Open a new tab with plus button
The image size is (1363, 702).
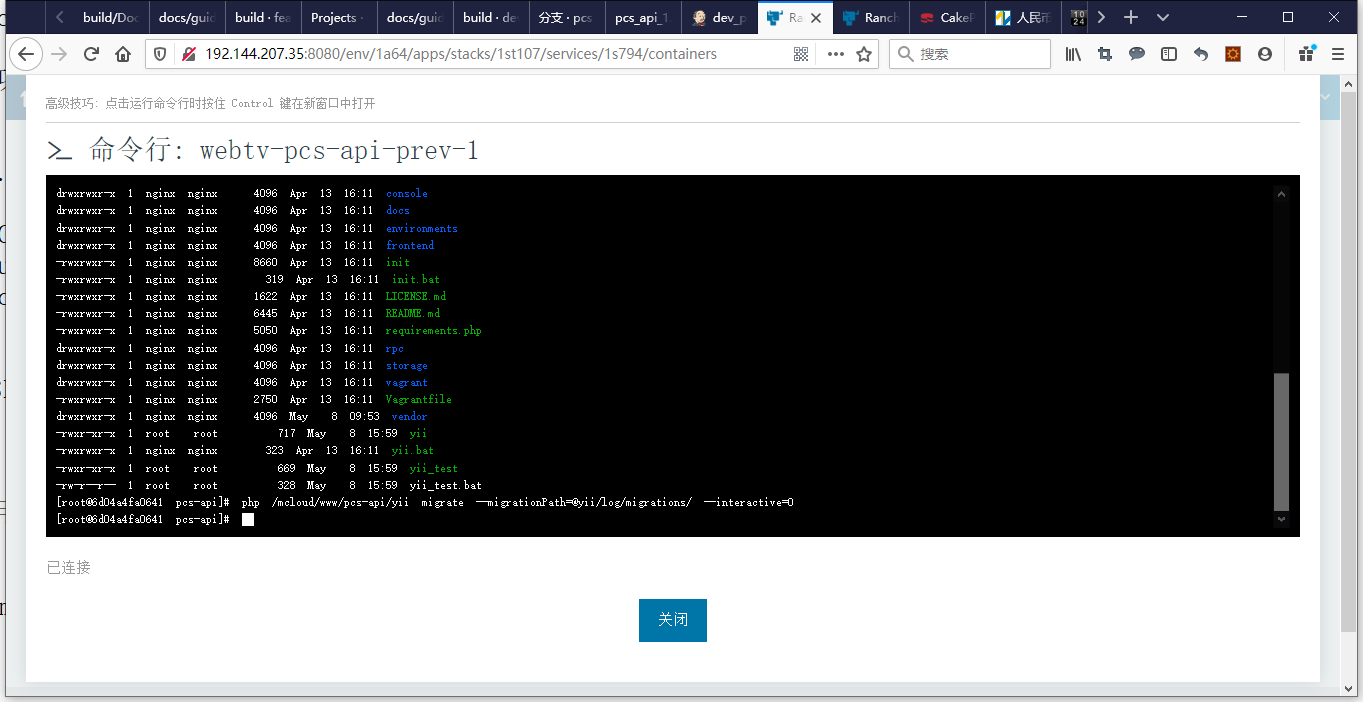click(1131, 17)
